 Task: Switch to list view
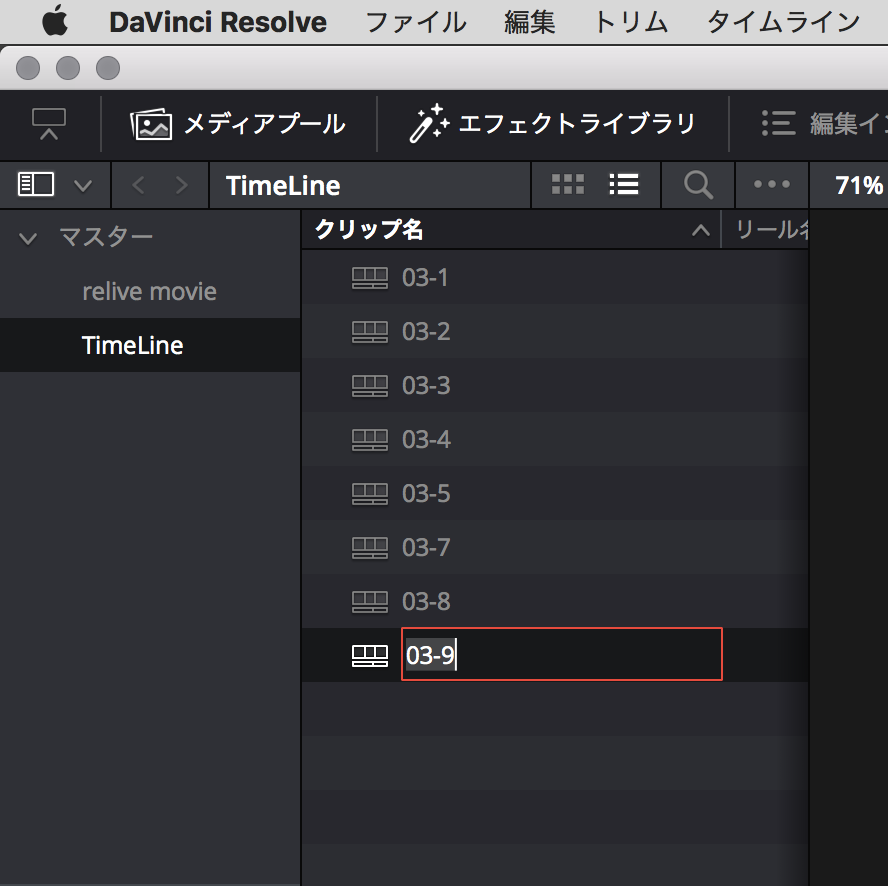coord(624,185)
